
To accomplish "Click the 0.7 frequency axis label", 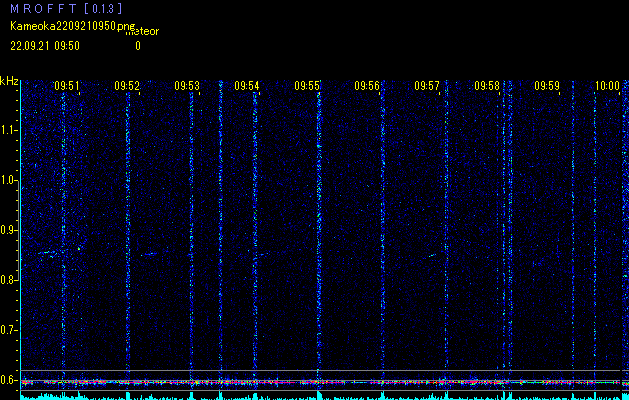I will [8, 330].
